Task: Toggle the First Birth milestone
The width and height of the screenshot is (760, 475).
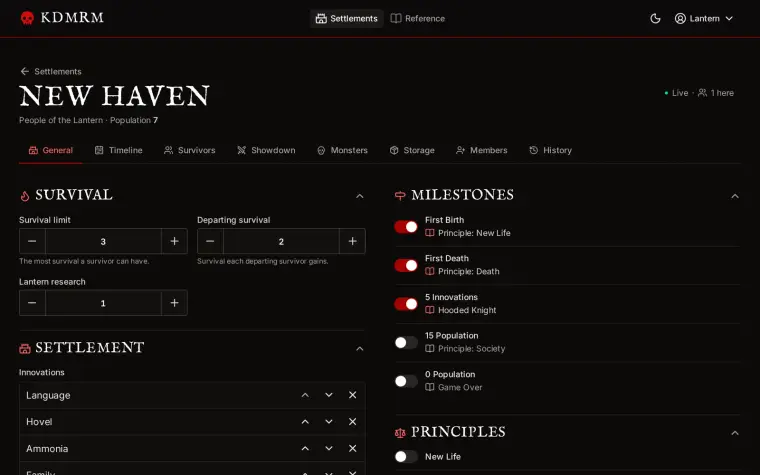Action: (406, 226)
